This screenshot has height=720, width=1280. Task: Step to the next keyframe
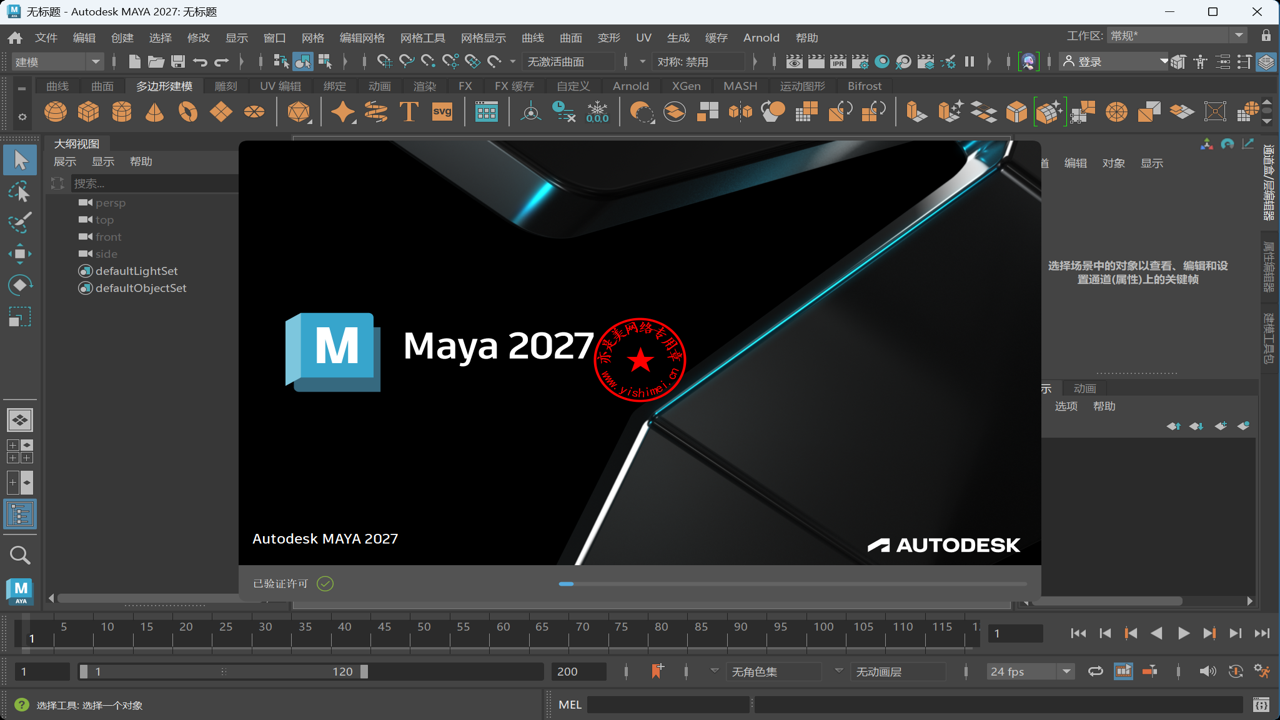[1209, 633]
